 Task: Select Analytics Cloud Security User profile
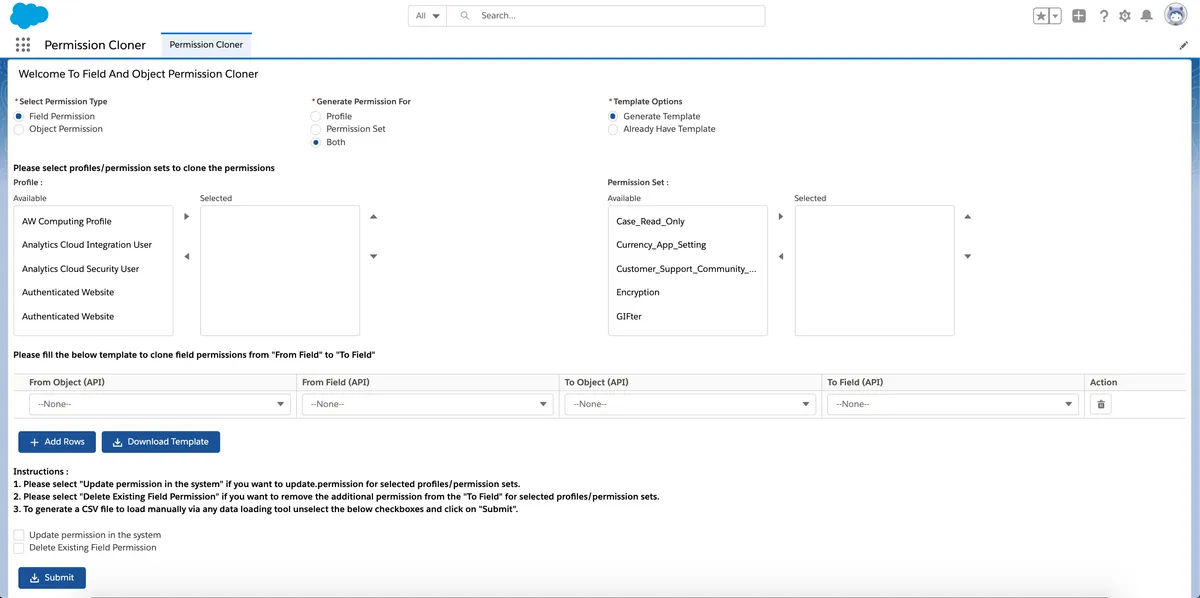(93, 269)
